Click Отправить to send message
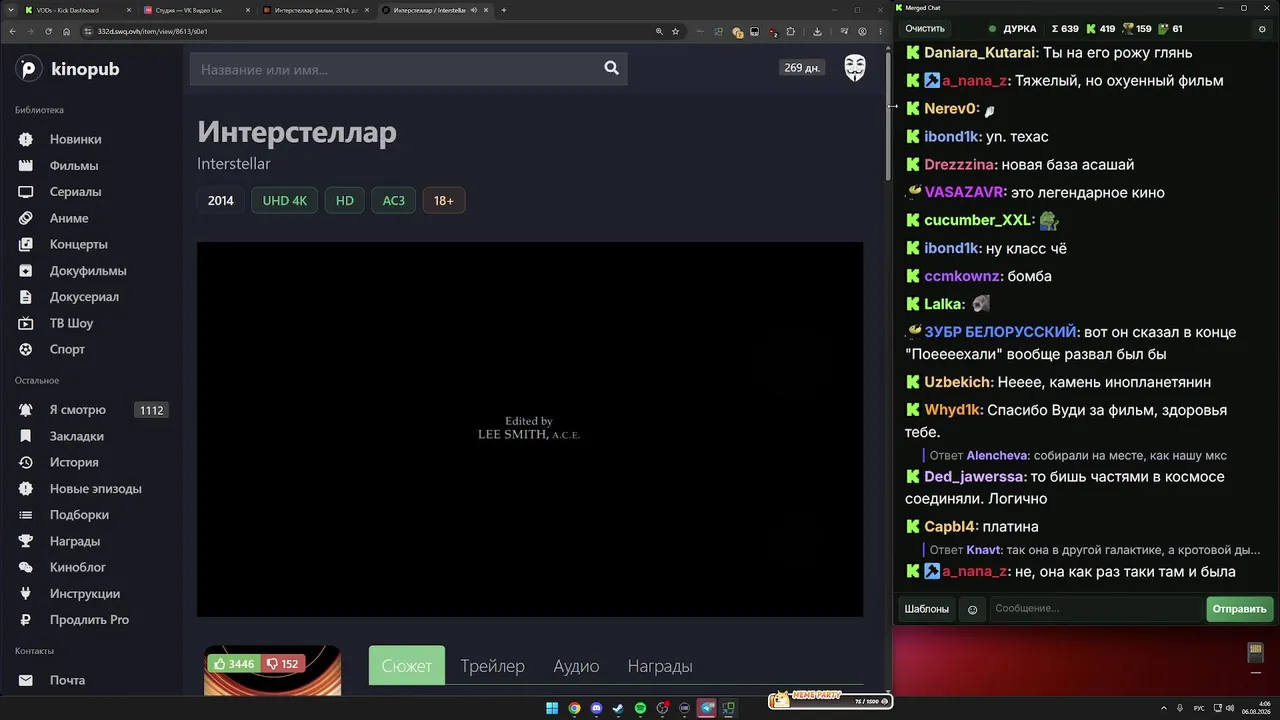This screenshot has height=720, width=1280. [x=1240, y=609]
